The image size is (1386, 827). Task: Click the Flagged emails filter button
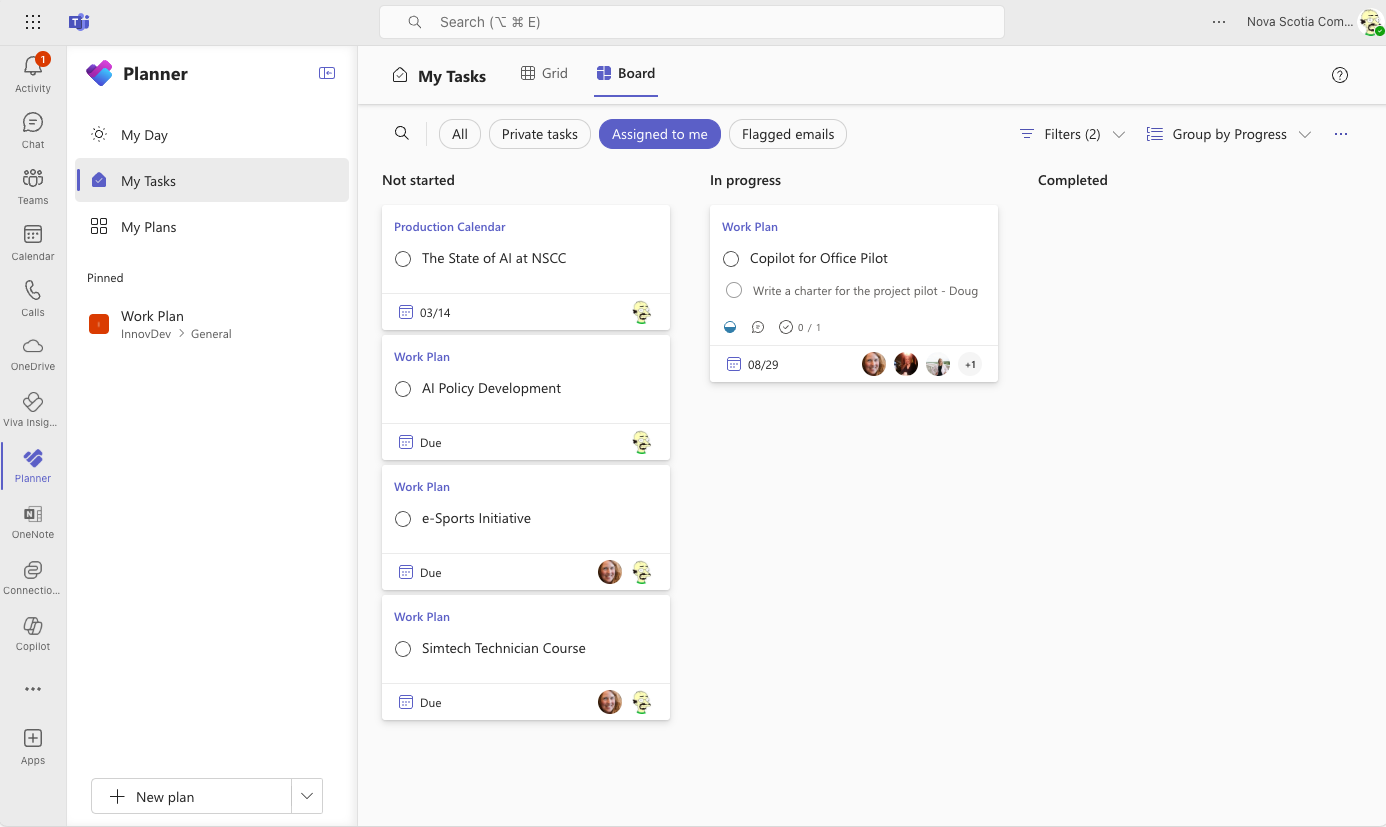pos(787,134)
